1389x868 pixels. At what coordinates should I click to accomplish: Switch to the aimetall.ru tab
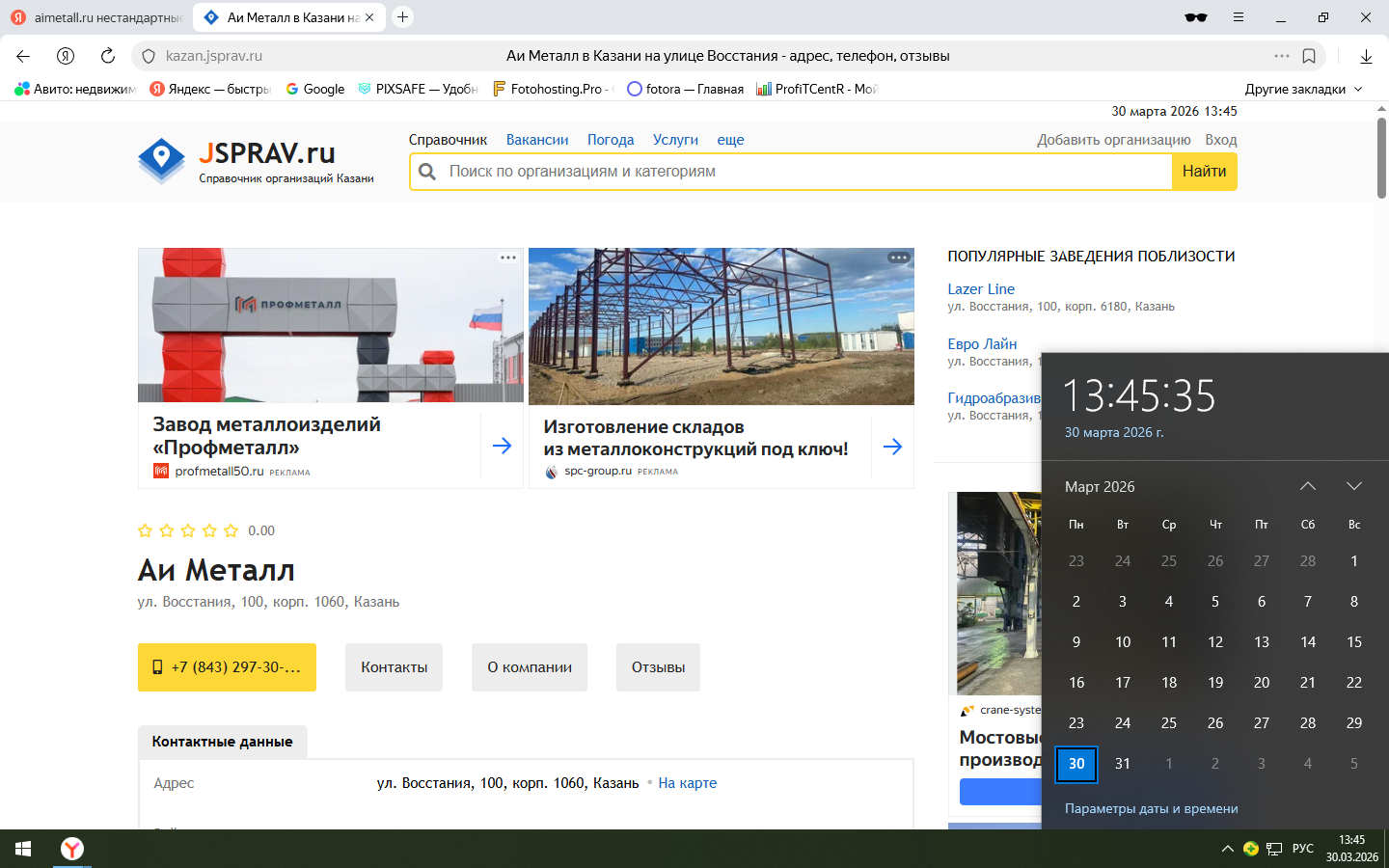(96, 17)
